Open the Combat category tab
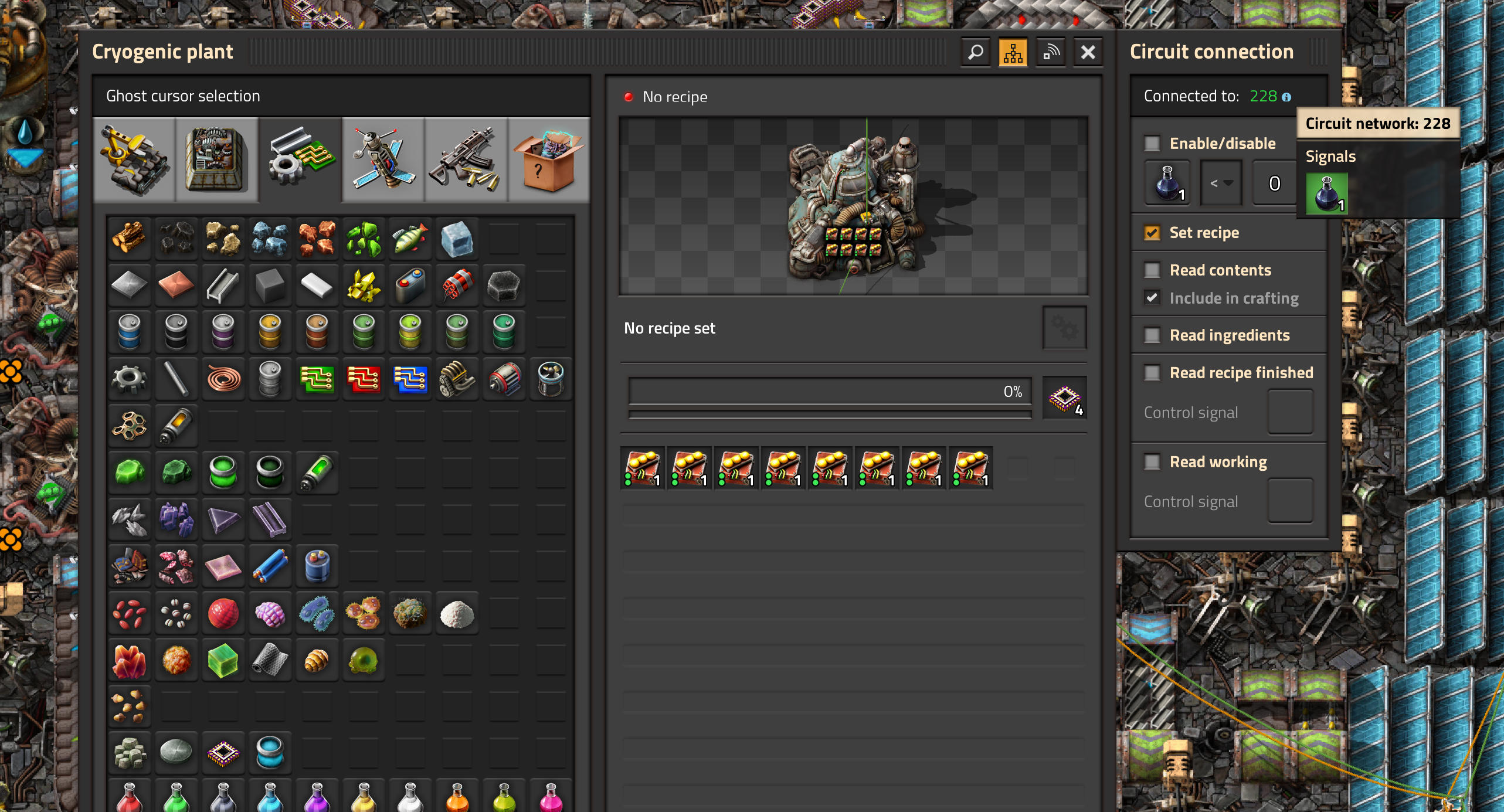This screenshot has width=1504, height=812. [466, 159]
